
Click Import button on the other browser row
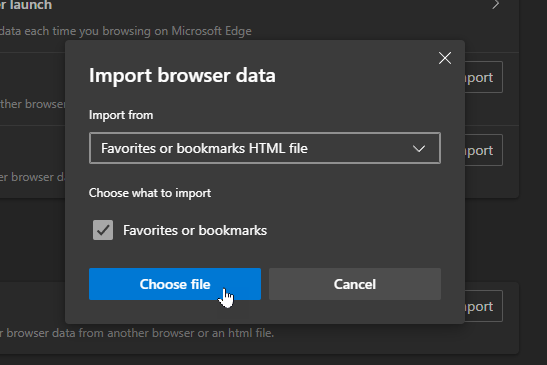click(484, 150)
